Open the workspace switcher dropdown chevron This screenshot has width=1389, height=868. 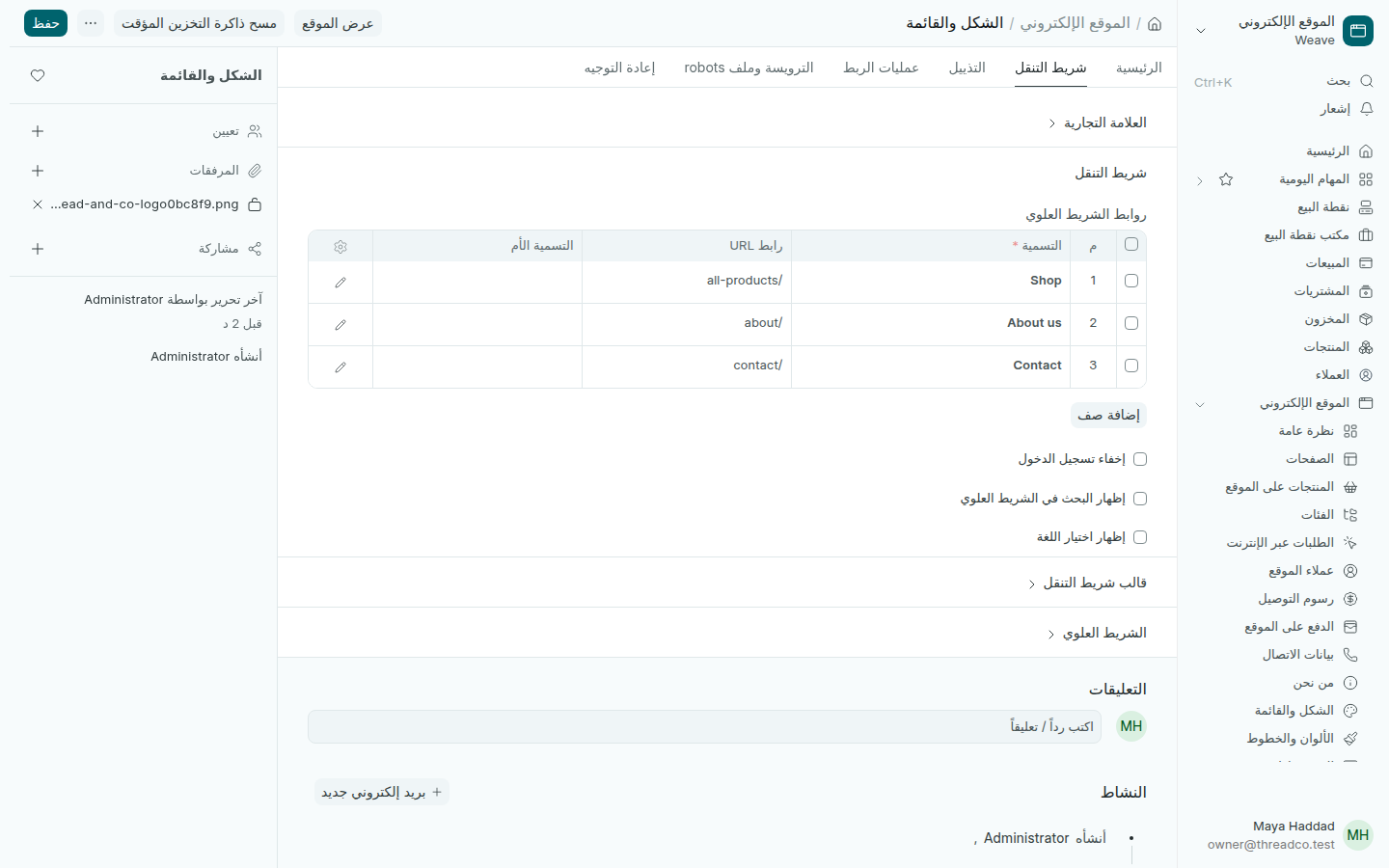pyautogui.click(x=1201, y=31)
